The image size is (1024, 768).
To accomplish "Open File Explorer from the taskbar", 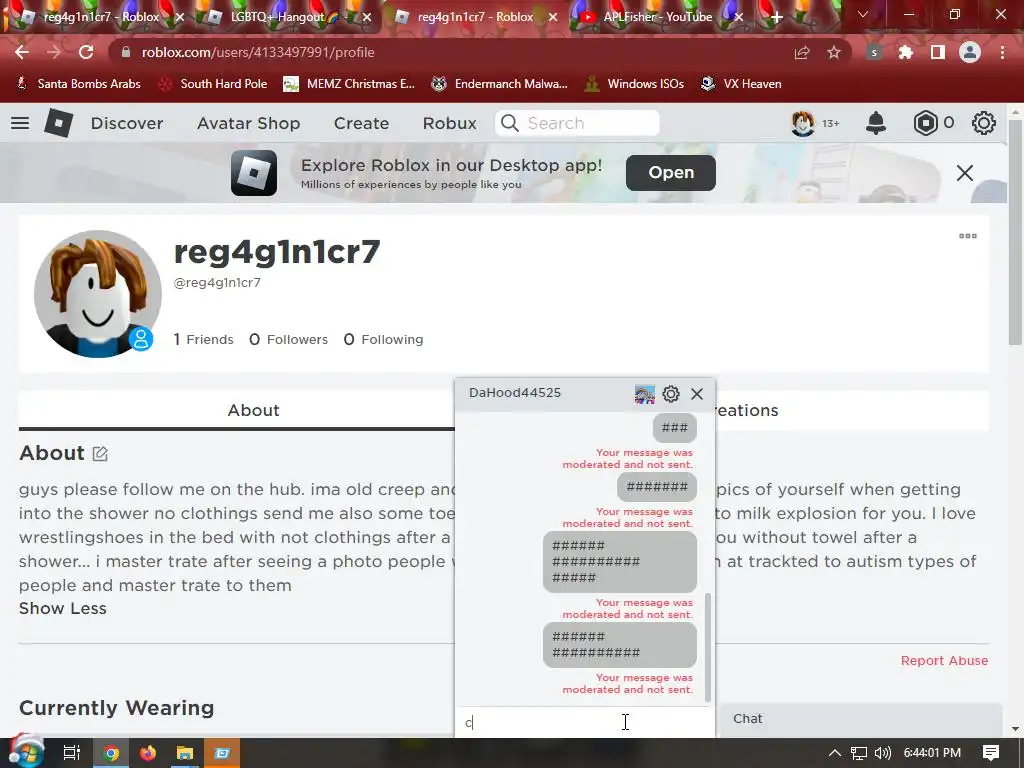I will (185, 753).
